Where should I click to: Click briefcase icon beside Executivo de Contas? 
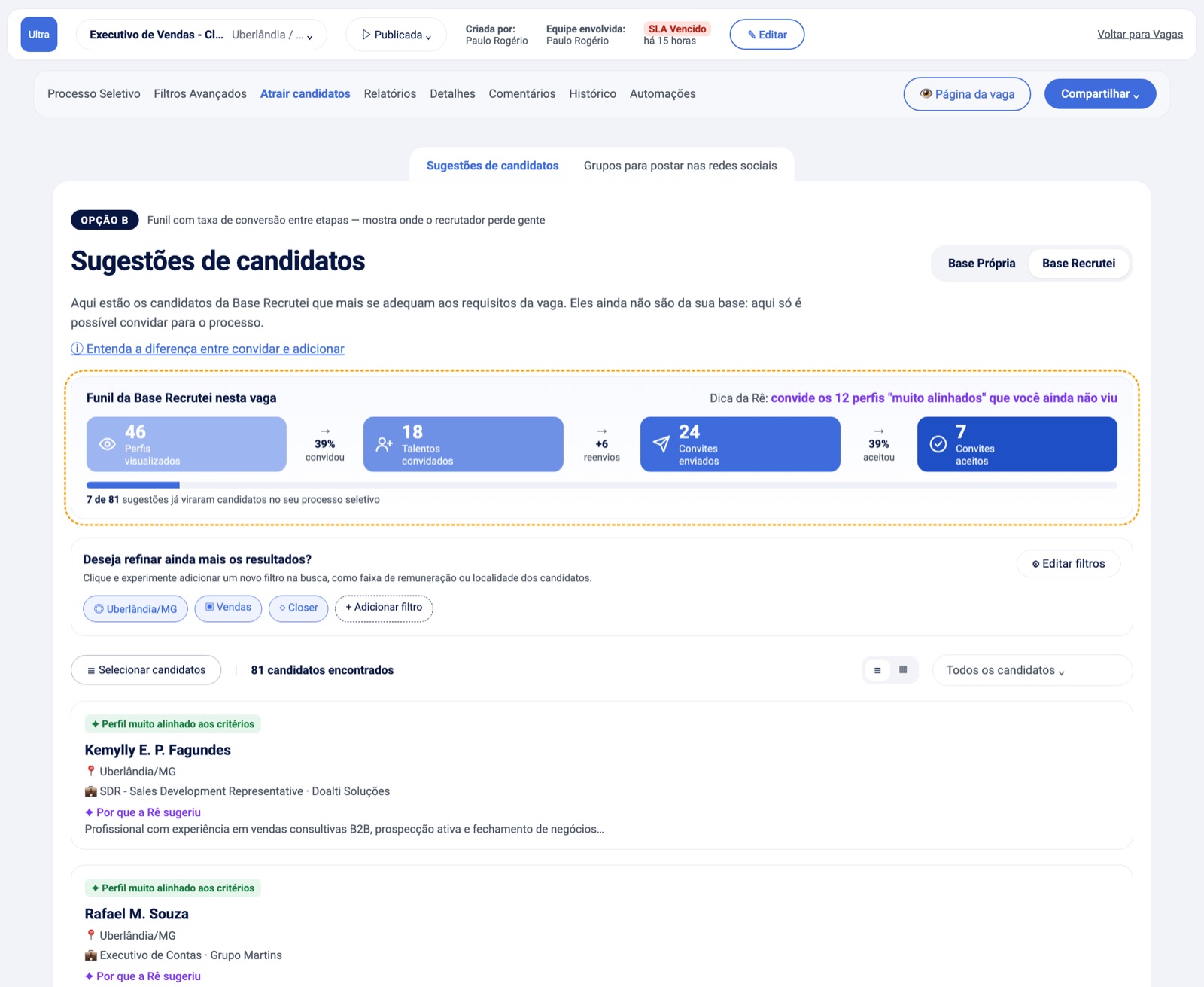(91, 955)
